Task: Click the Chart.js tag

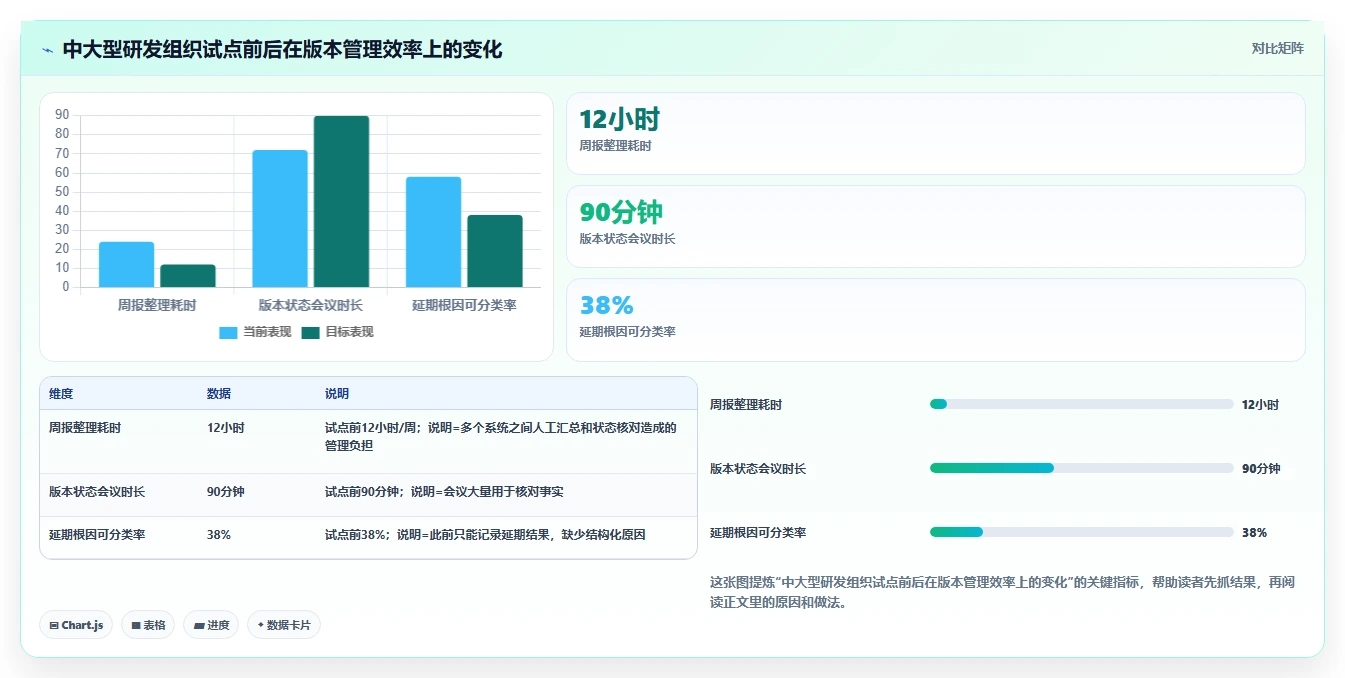Action: 76,625
